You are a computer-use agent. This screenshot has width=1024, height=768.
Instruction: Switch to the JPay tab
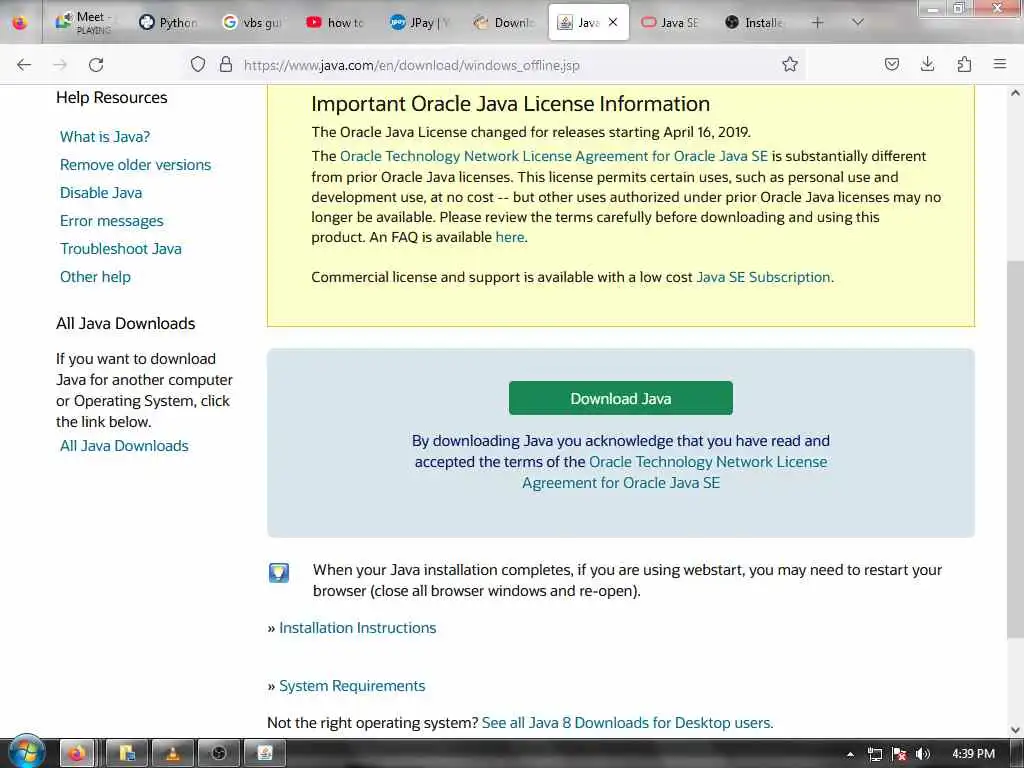pyautogui.click(x=420, y=22)
